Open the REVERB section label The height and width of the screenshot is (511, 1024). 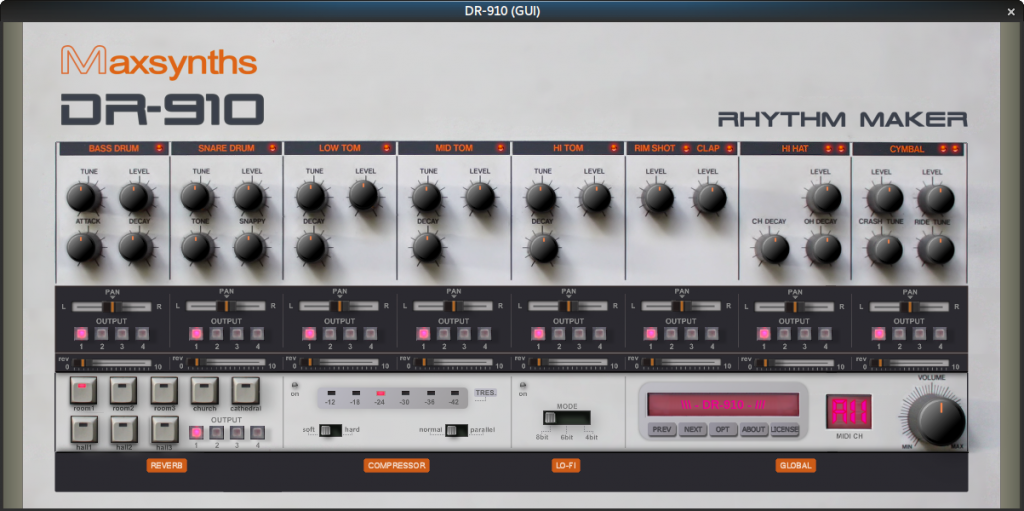pos(167,466)
